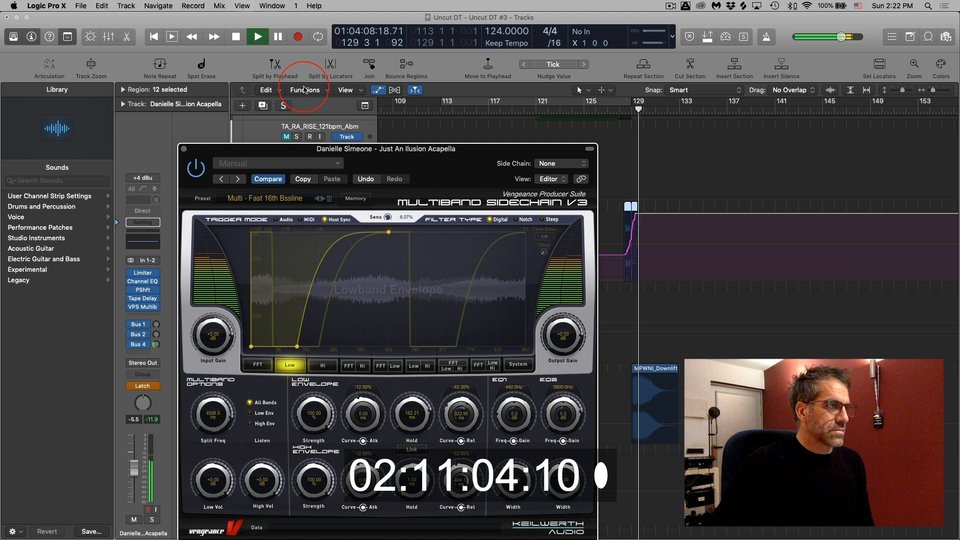Viewport: 960px width, 540px height.
Task: Open the Inspector info icon
Action: point(31,37)
